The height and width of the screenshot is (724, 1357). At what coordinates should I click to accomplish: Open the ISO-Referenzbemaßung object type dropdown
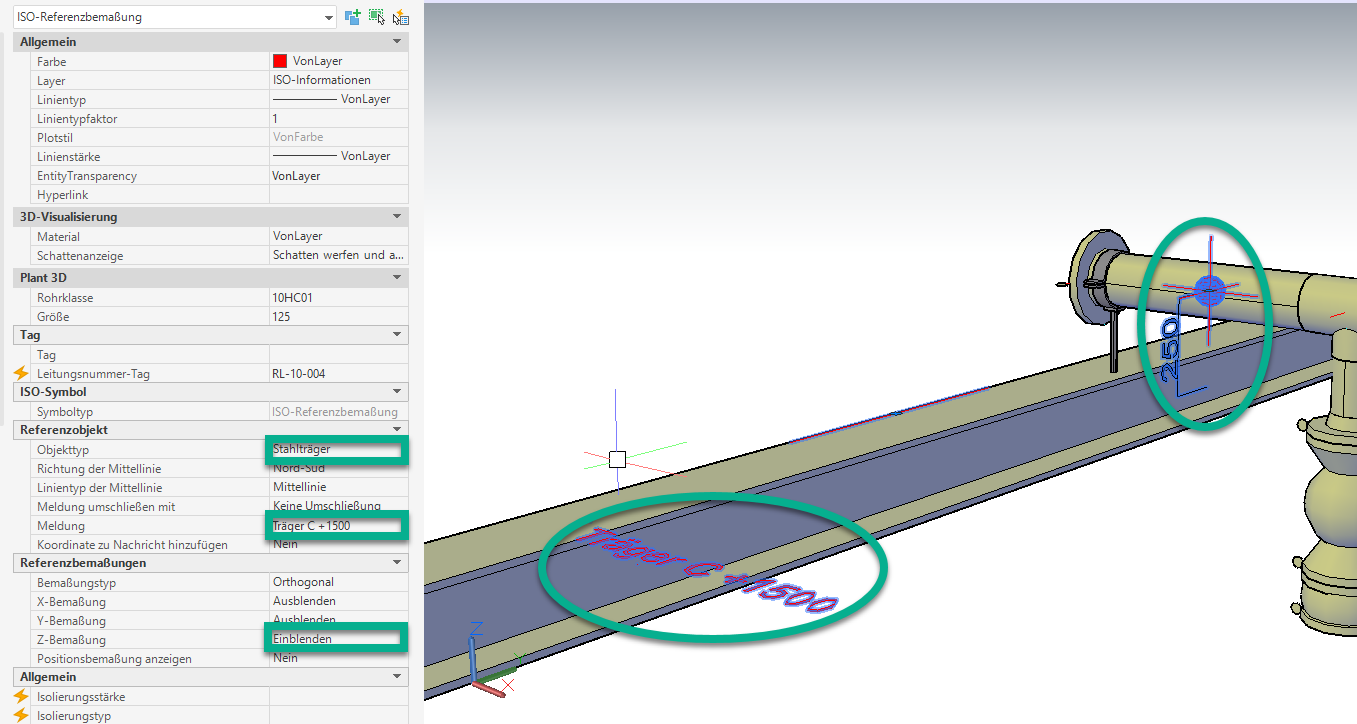(x=329, y=18)
